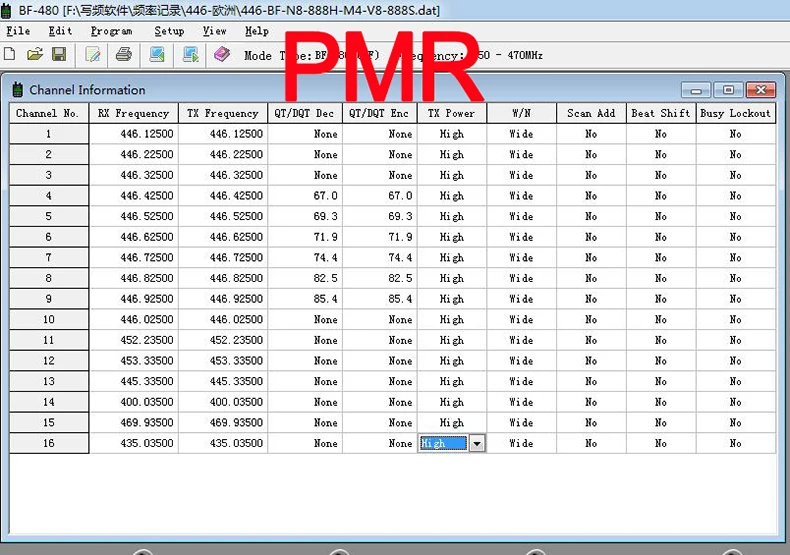
Task: Click the read from radio icon
Action: click(157, 54)
